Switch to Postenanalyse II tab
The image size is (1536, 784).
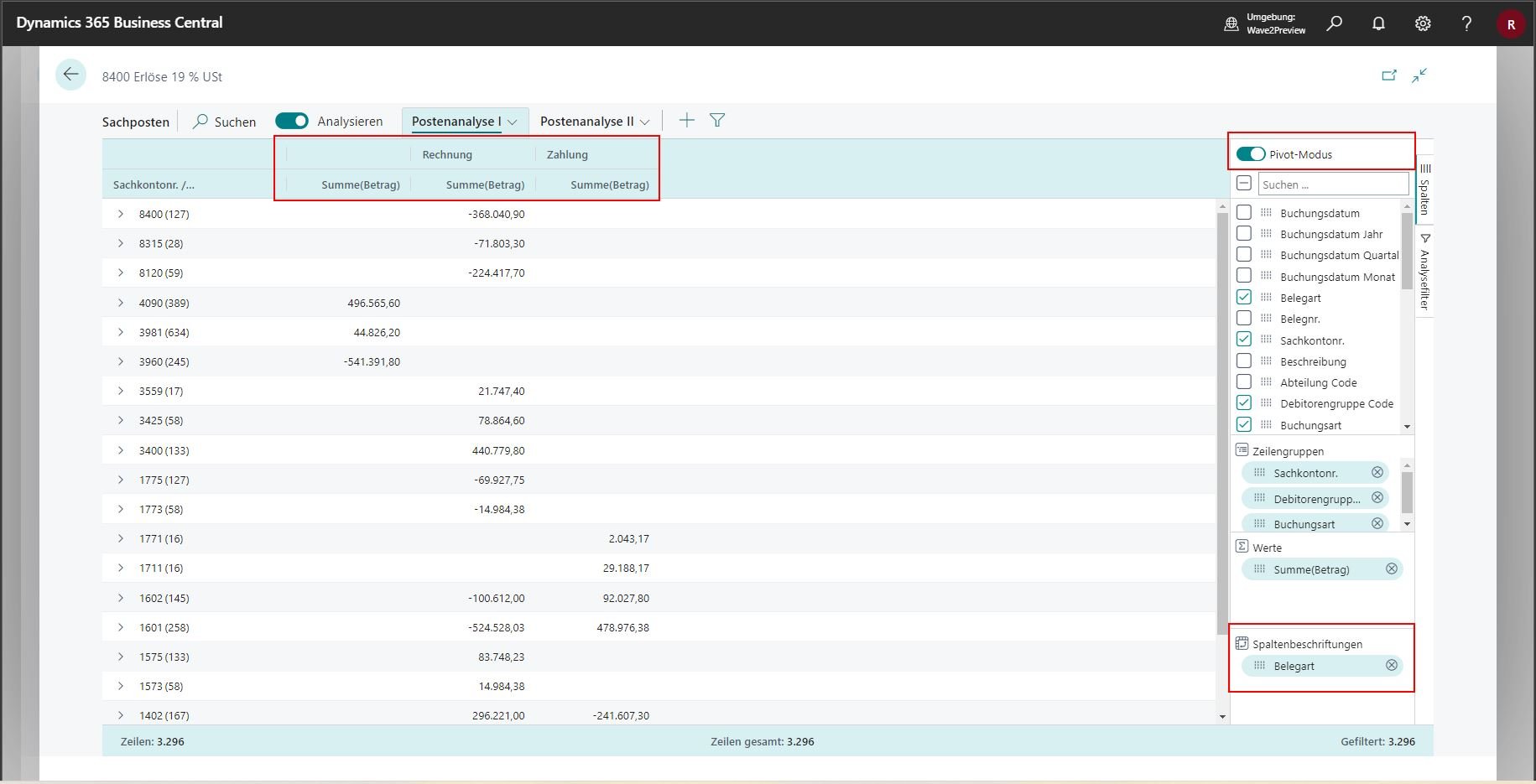(x=586, y=122)
